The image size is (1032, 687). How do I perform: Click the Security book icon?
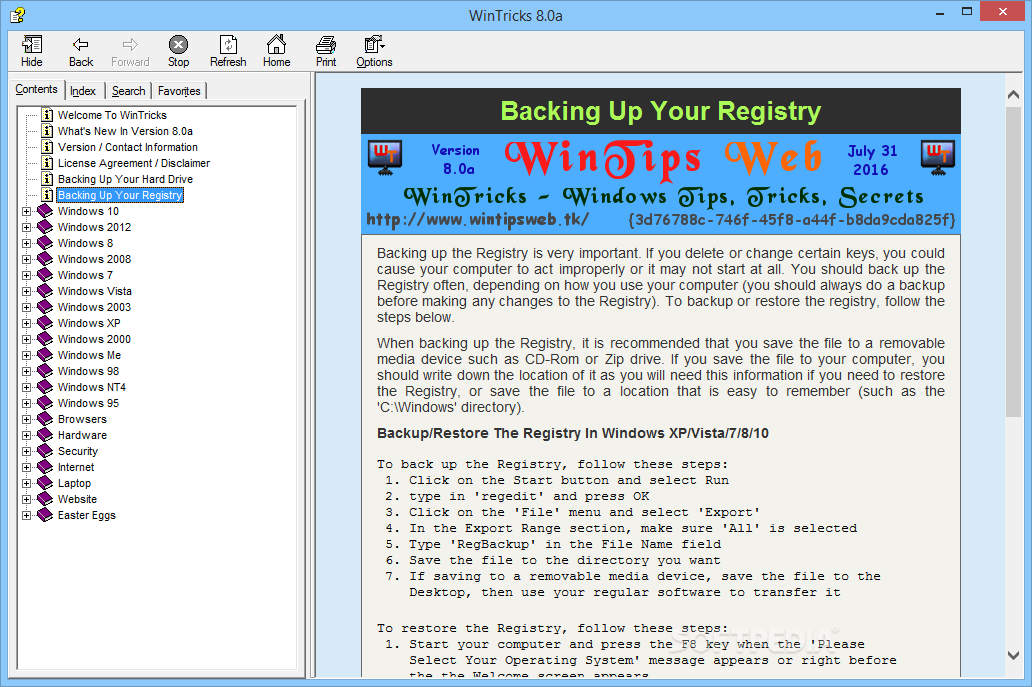point(45,451)
